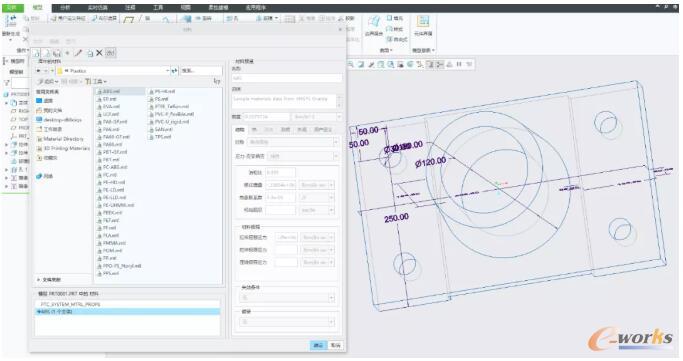Click the Component Interface icon in the ribbon
Screen dimensions: 683x361
point(423,21)
